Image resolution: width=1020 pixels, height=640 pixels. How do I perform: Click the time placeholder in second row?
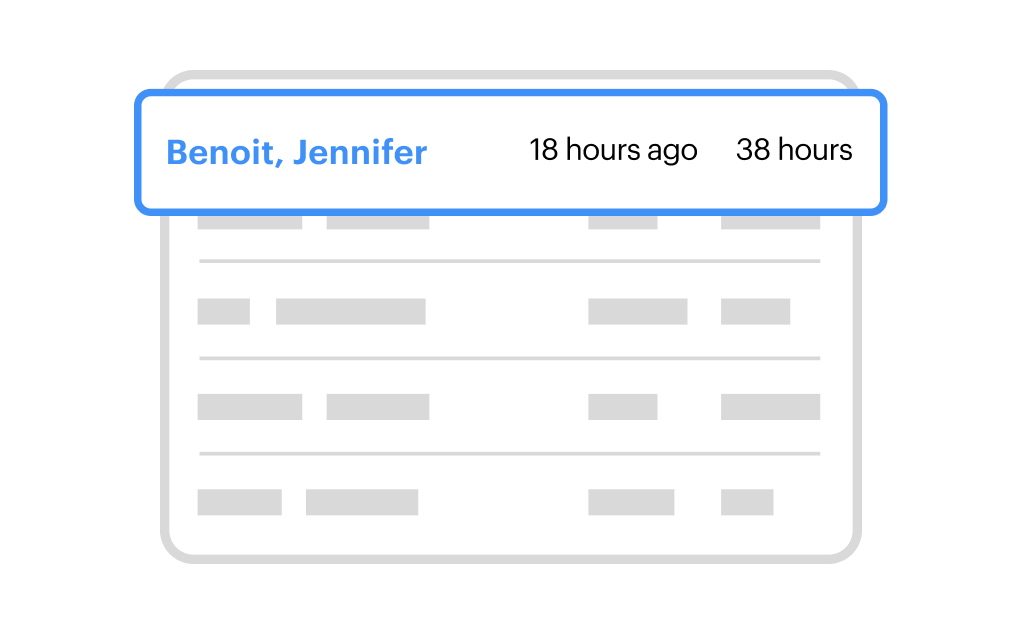(637, 311)
